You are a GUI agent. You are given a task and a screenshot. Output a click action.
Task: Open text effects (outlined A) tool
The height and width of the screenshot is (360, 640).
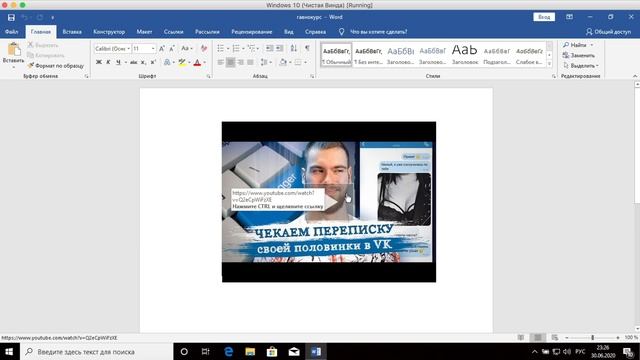(167, 62)
